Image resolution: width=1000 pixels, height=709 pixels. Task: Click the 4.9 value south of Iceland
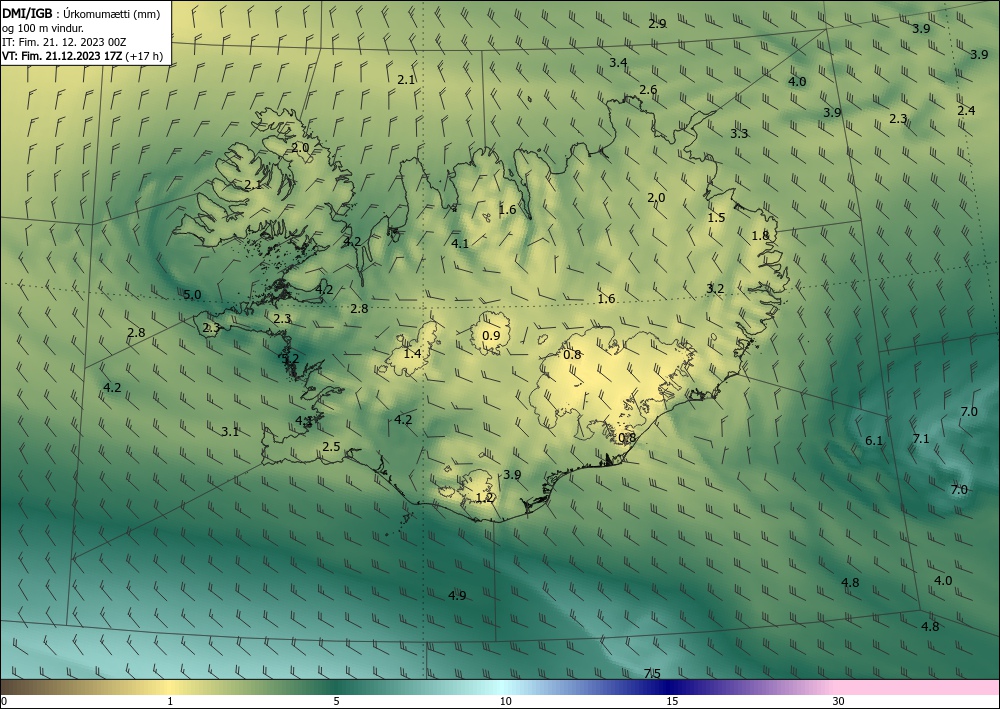click(x=457, y=596)
